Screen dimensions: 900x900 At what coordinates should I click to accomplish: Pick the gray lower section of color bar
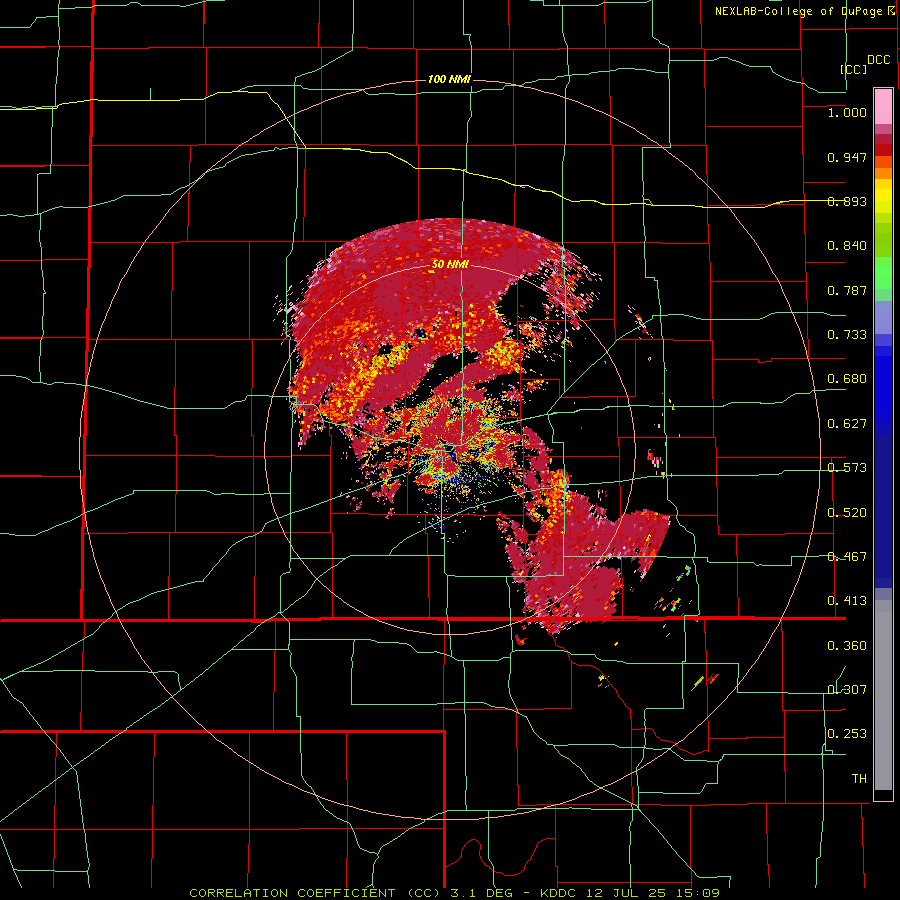tap(883, 695)
